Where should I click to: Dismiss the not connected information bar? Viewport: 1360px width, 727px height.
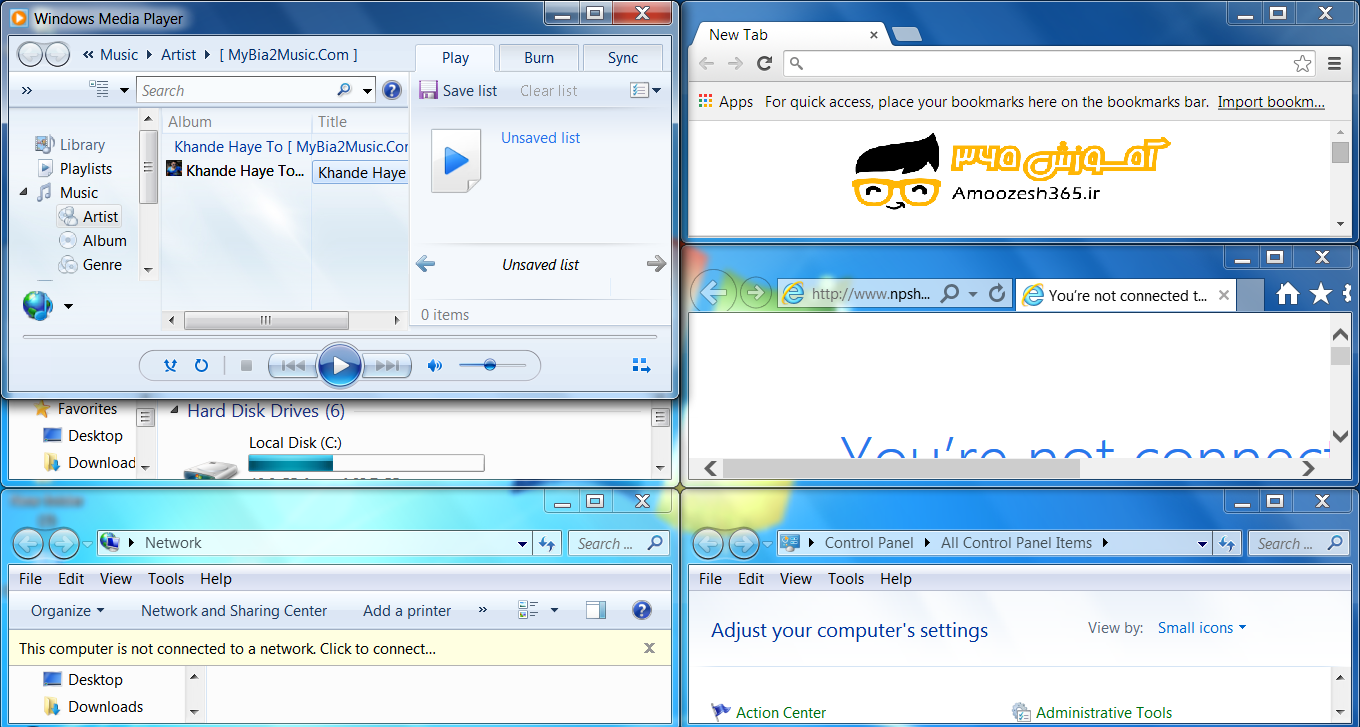[649, 649]
